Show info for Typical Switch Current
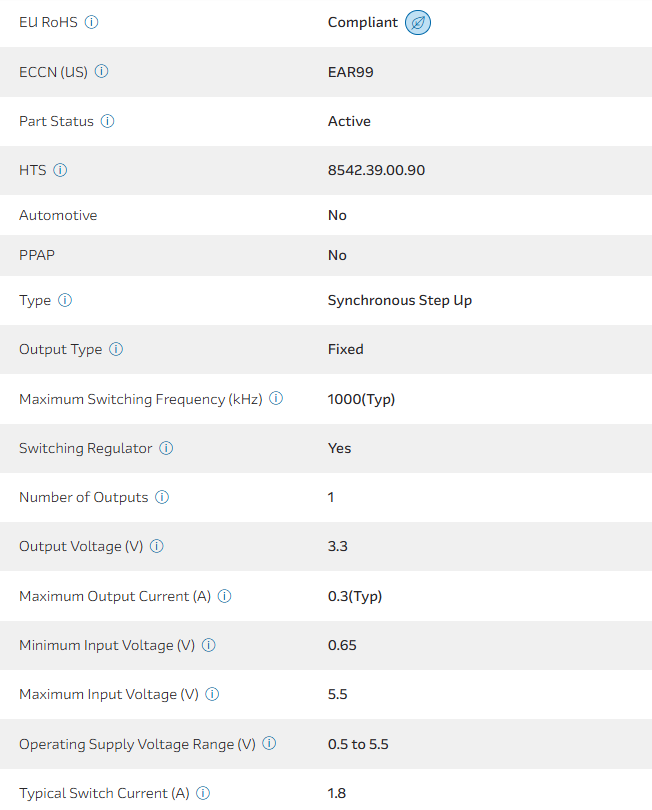Screen dimensions: 652x810 pyautogui.click(x=203, y=793)
